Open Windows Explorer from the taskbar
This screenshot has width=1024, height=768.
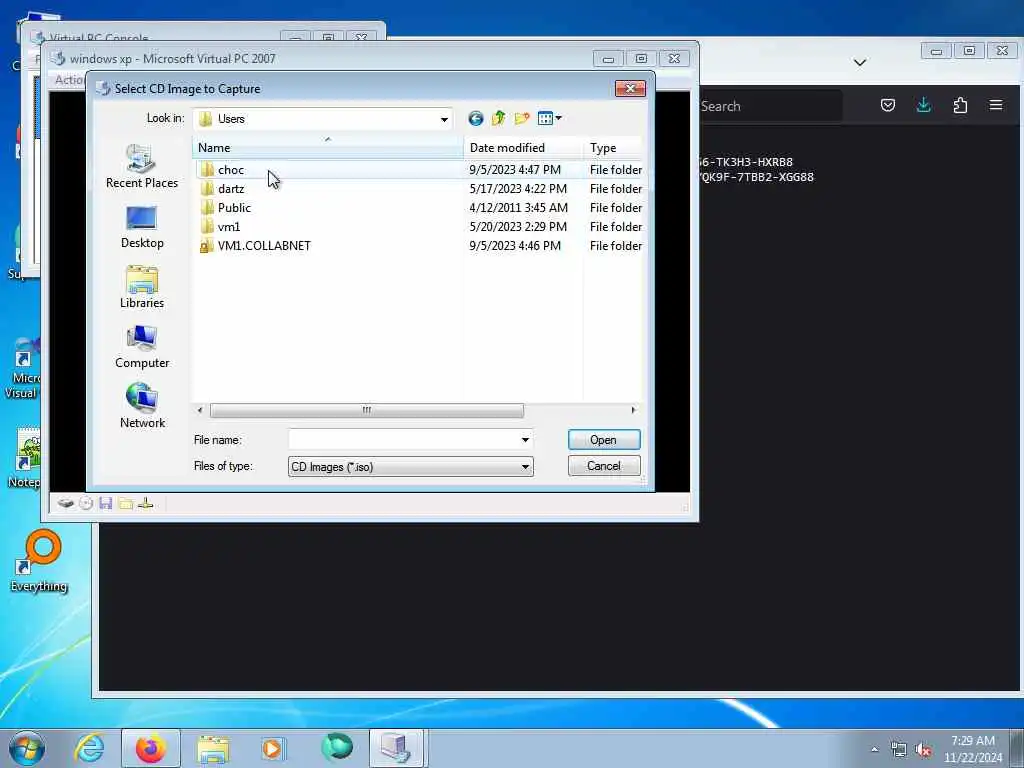tap(213, 748)
